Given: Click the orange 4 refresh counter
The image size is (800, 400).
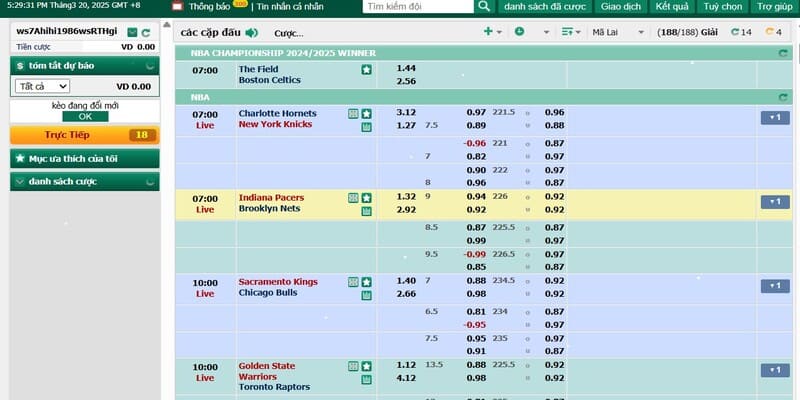Looking at the screenshot, I should click(773, 32).
